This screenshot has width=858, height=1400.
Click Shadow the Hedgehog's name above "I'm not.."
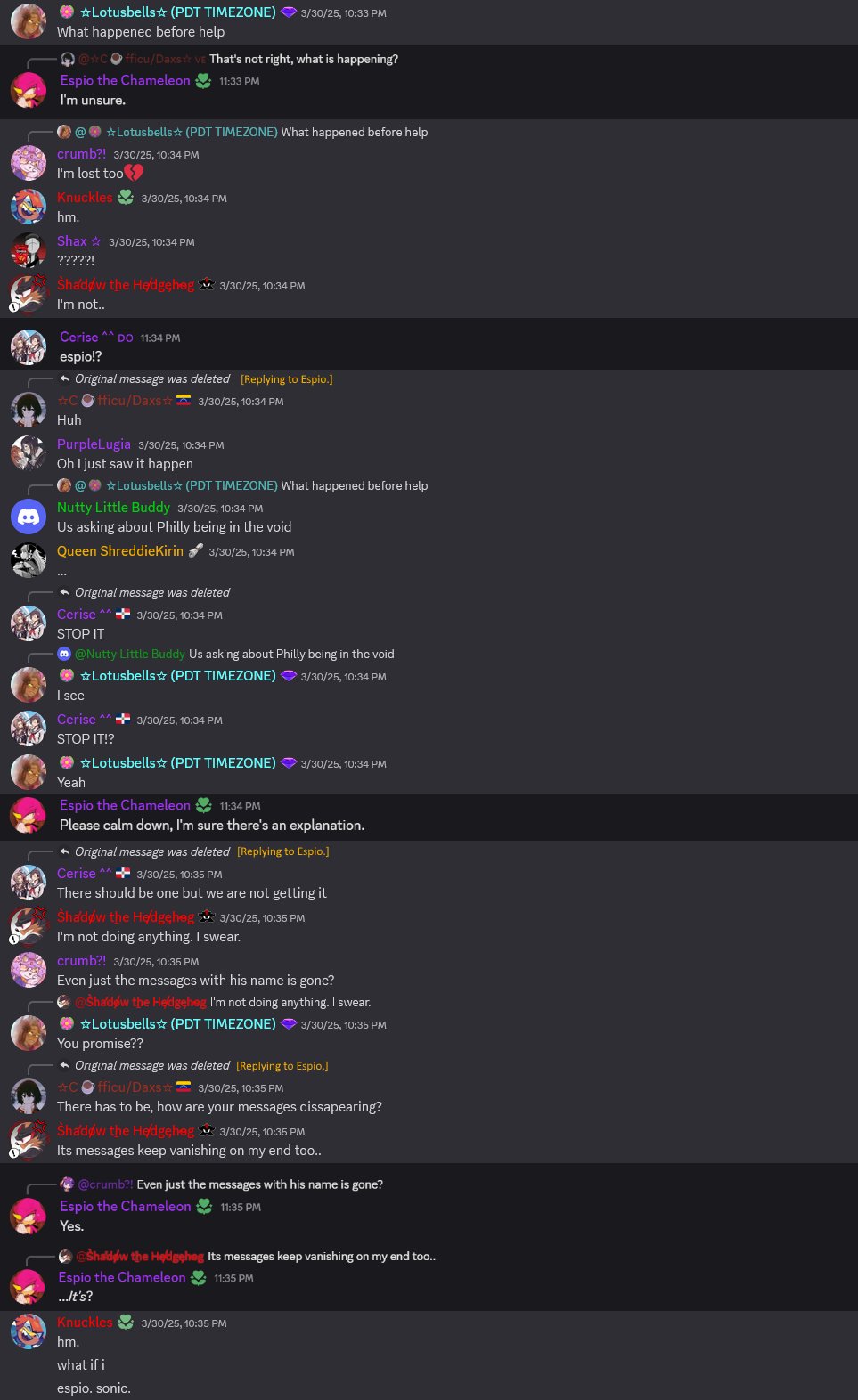click(x=126, y=285)
